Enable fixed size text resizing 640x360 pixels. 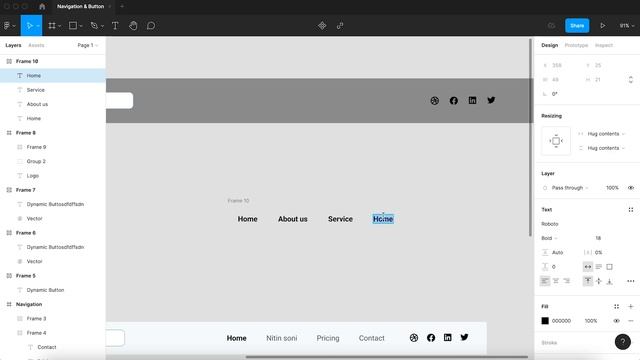pyautogui.click(x=609, y=267)
